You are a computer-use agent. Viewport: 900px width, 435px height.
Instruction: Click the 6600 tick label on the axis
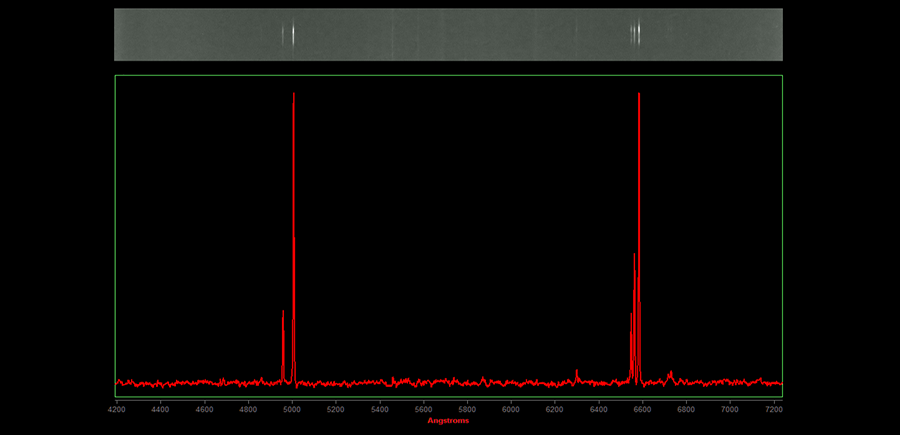tap(642, 409)
